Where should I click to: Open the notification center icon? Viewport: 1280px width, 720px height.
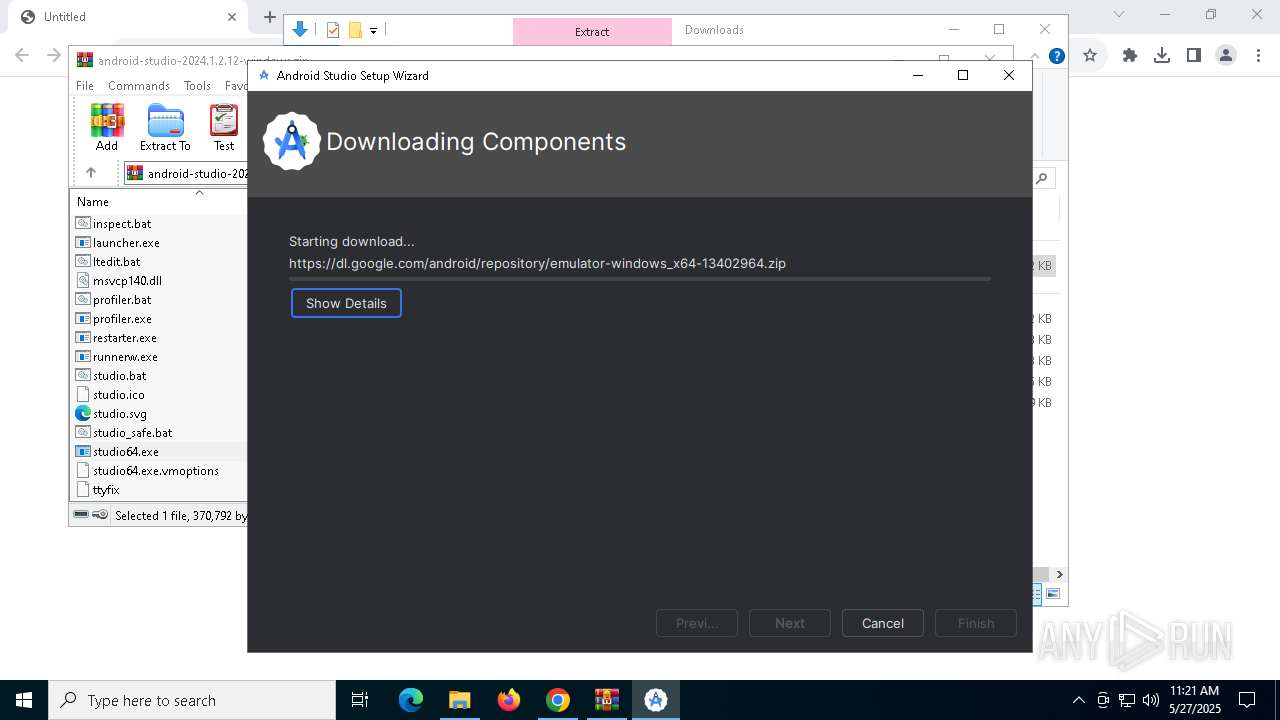coord(1247,700)
